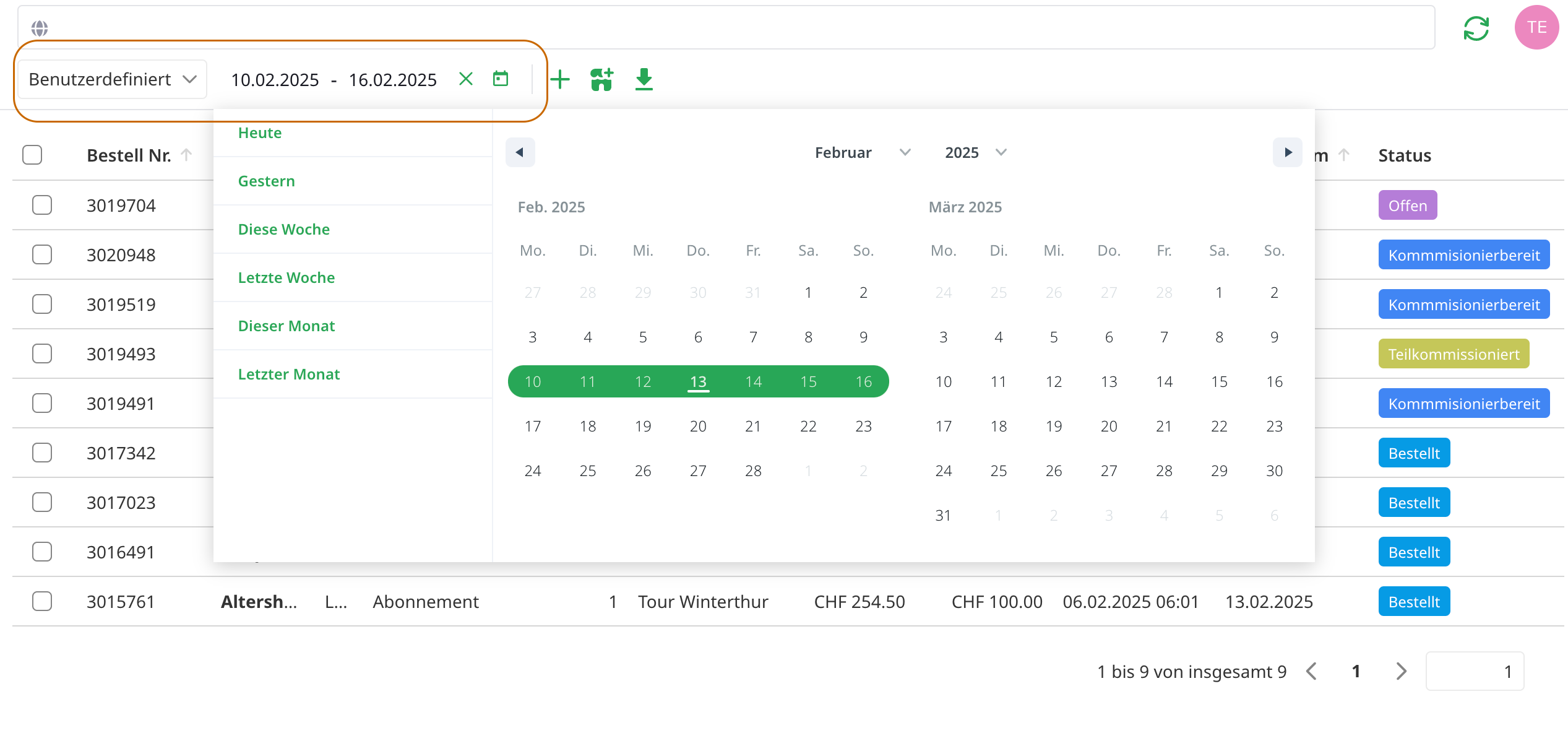Viewport: 1568px width, 733px height.
Task: Click the page number input field
Action: [1475, 671]
